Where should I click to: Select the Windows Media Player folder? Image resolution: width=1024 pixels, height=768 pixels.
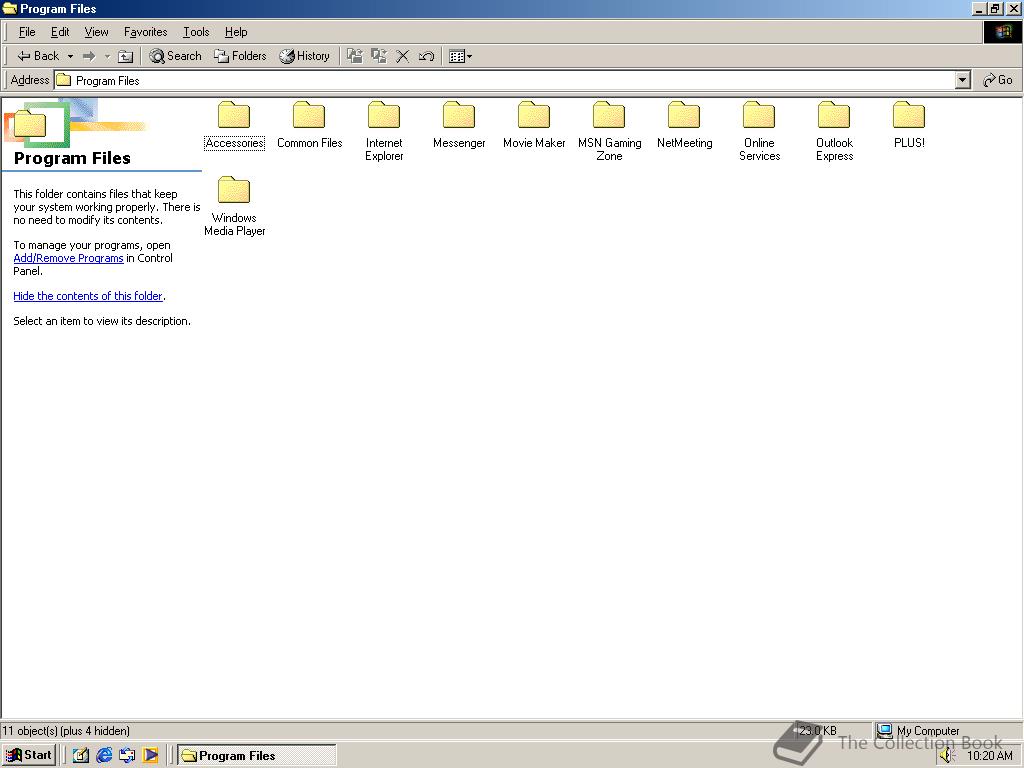click(x=234, y=206)
